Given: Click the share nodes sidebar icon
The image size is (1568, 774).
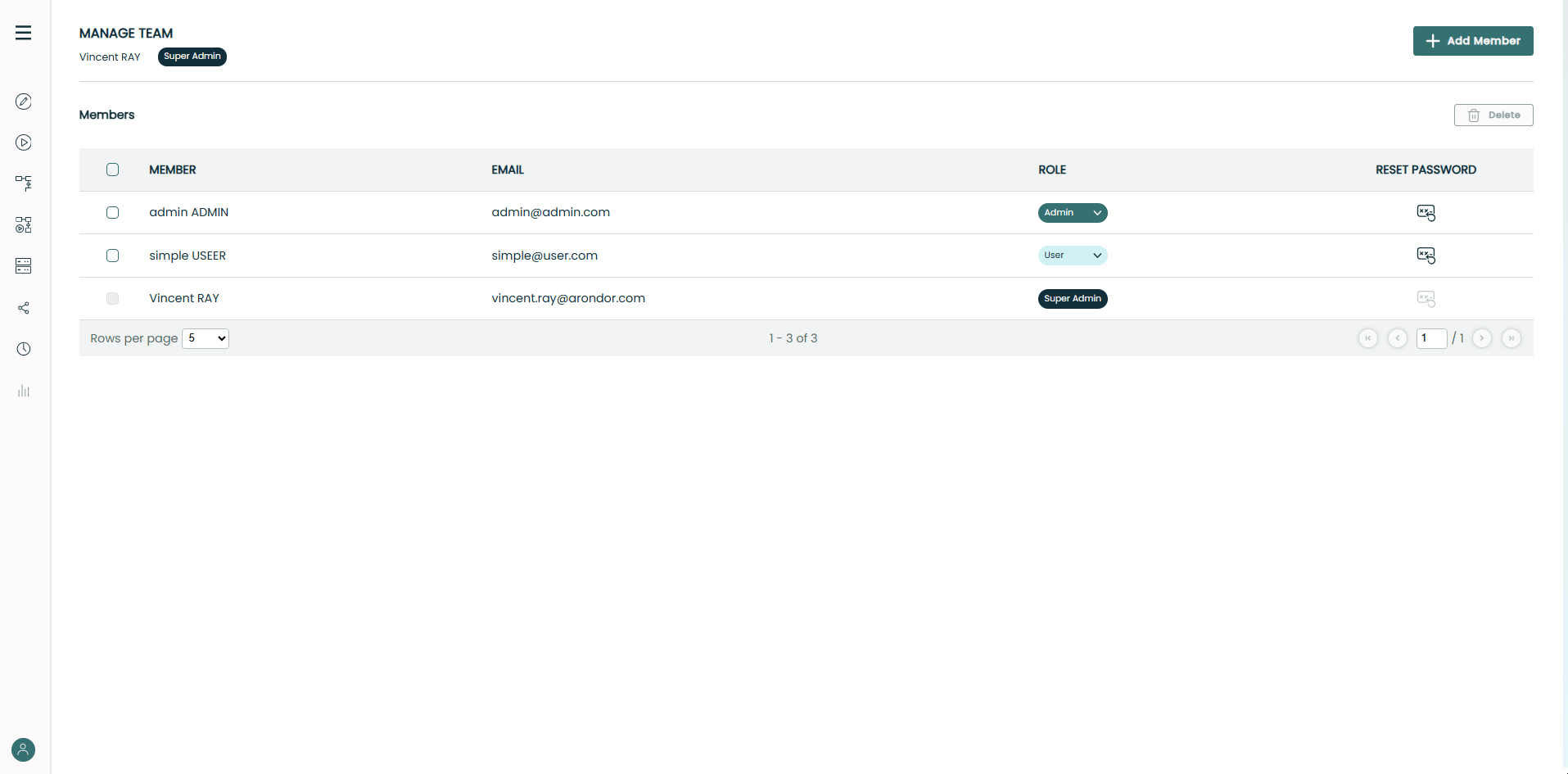Looking at the screenshot, I should tap(24, 308).
